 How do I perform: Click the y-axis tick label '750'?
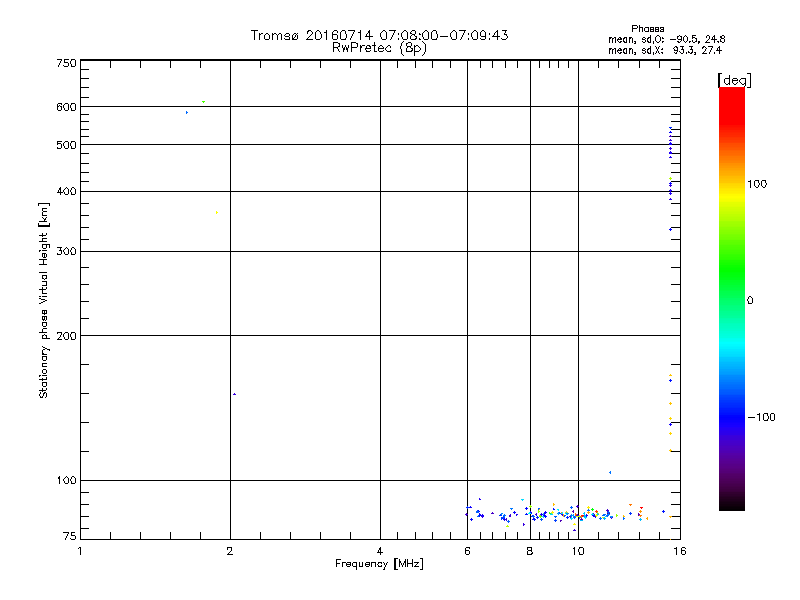[x=66, y=63]
